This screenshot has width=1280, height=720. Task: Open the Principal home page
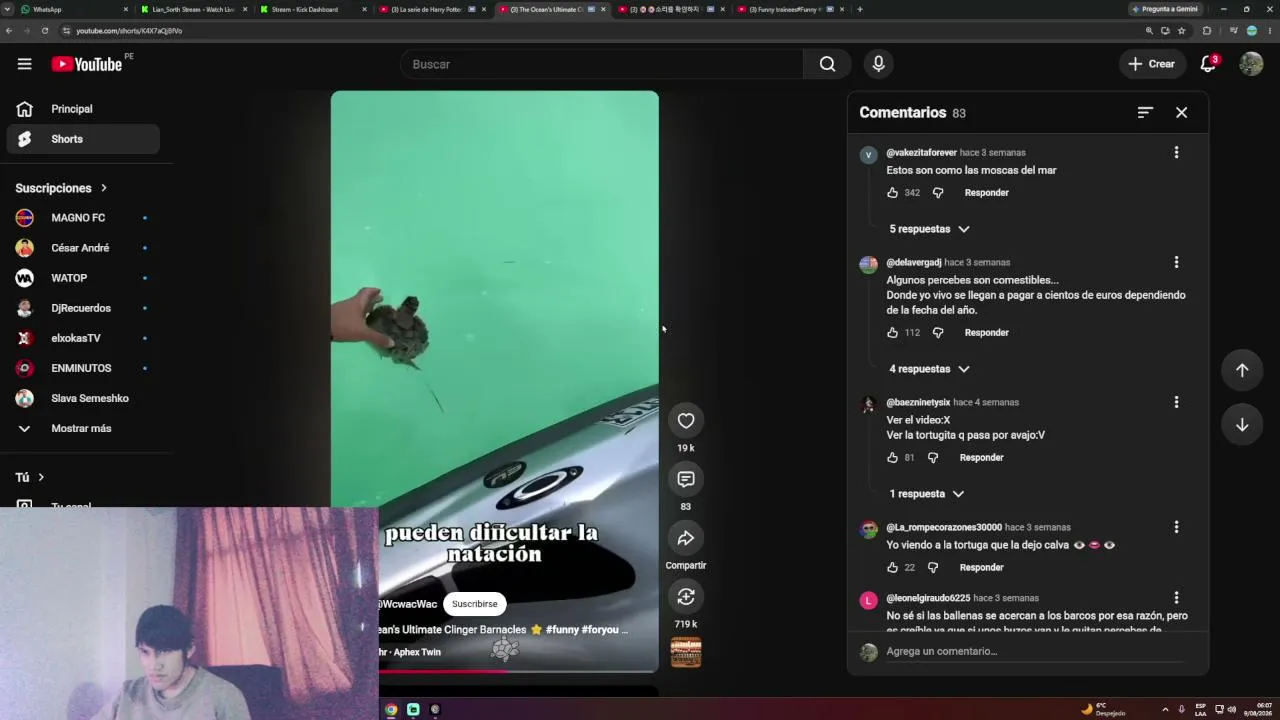[82, 109]
